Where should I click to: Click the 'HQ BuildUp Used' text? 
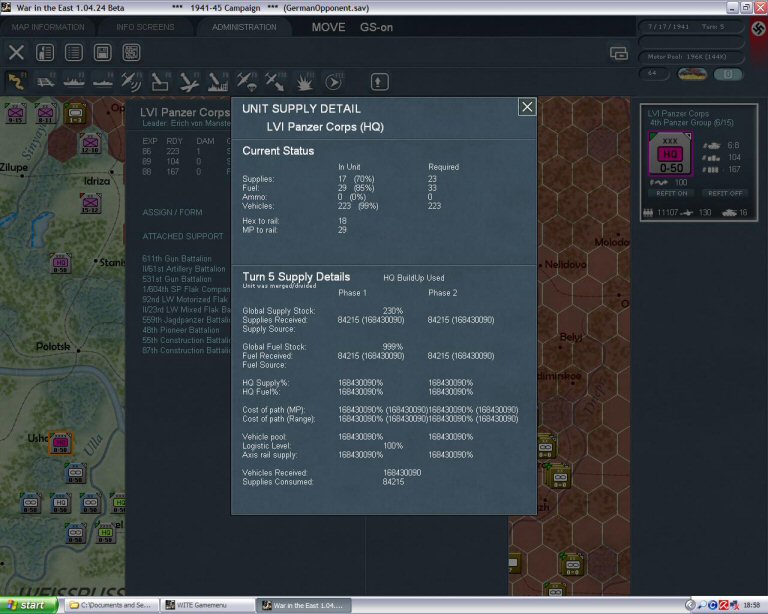pyautogui.click(x=414, y=278)
